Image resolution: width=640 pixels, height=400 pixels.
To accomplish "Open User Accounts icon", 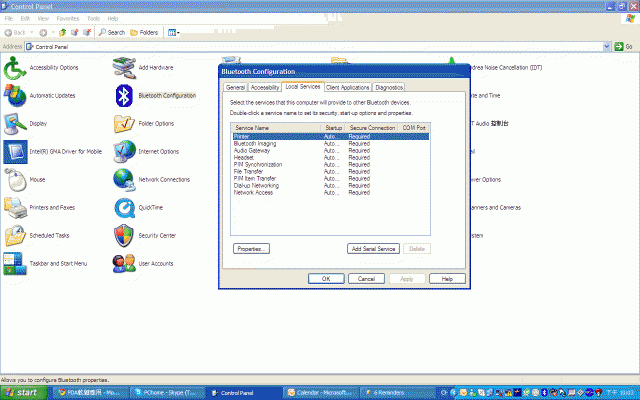I will coord(124,264).
